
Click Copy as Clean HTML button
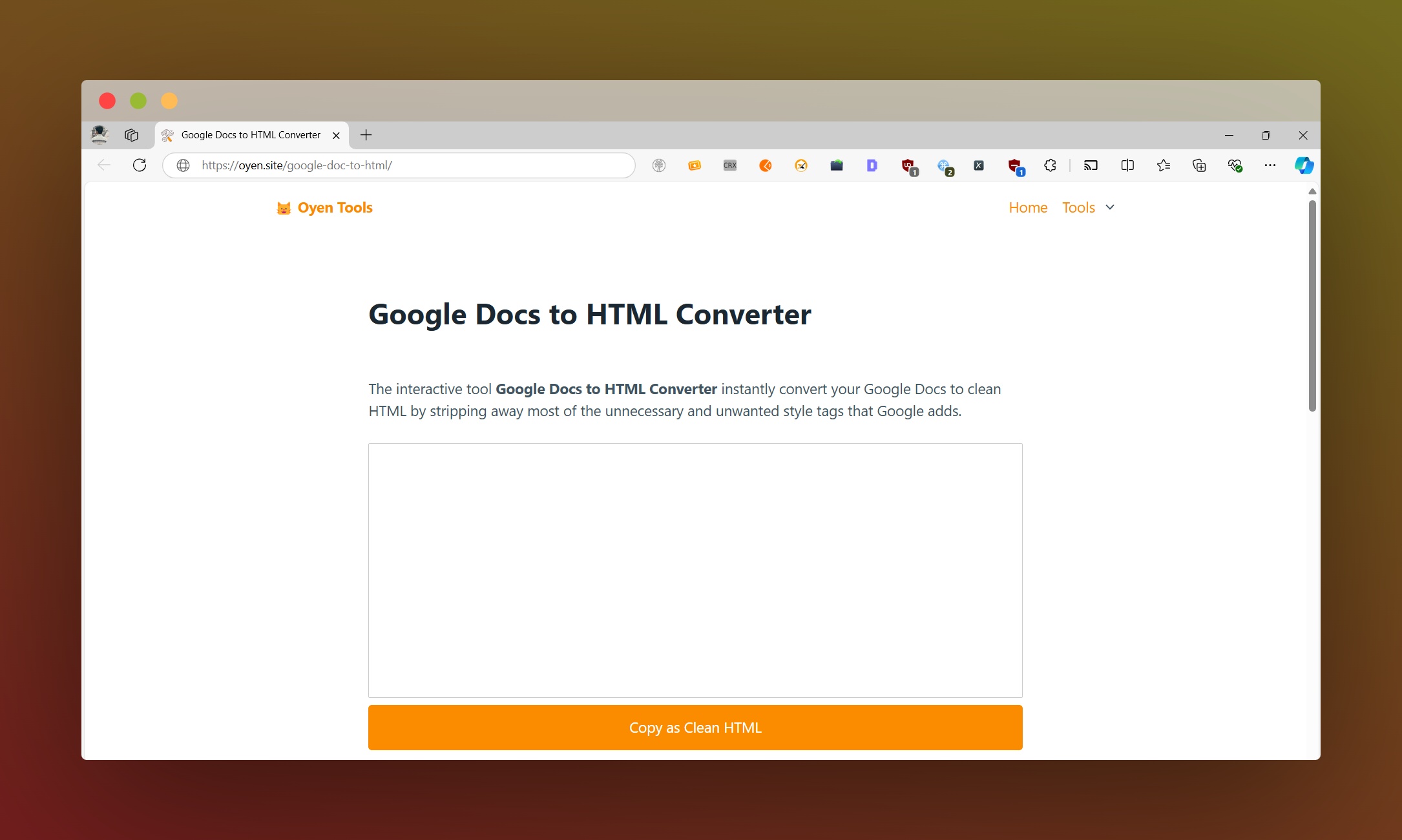695,728
